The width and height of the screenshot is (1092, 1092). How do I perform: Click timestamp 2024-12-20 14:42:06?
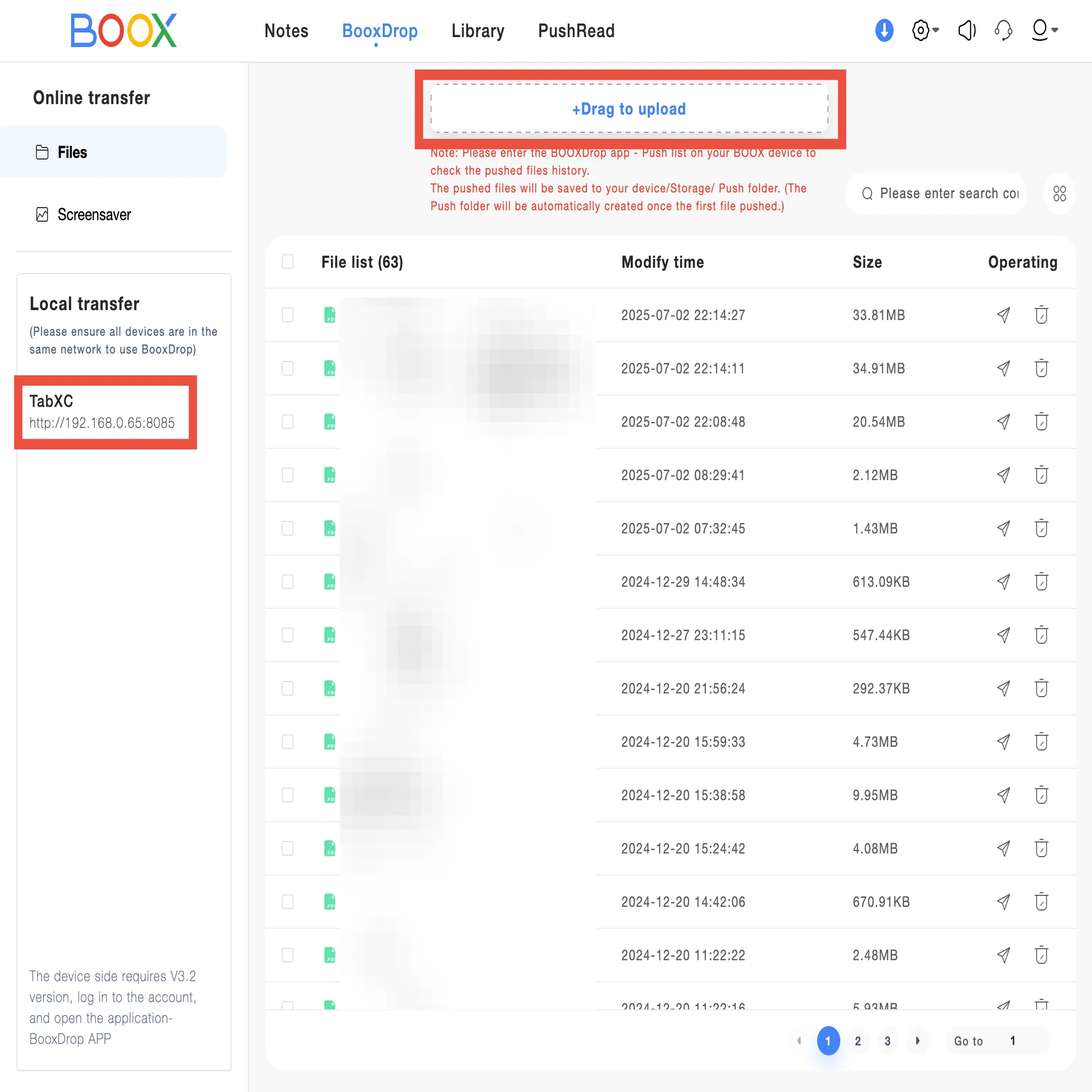683,901
